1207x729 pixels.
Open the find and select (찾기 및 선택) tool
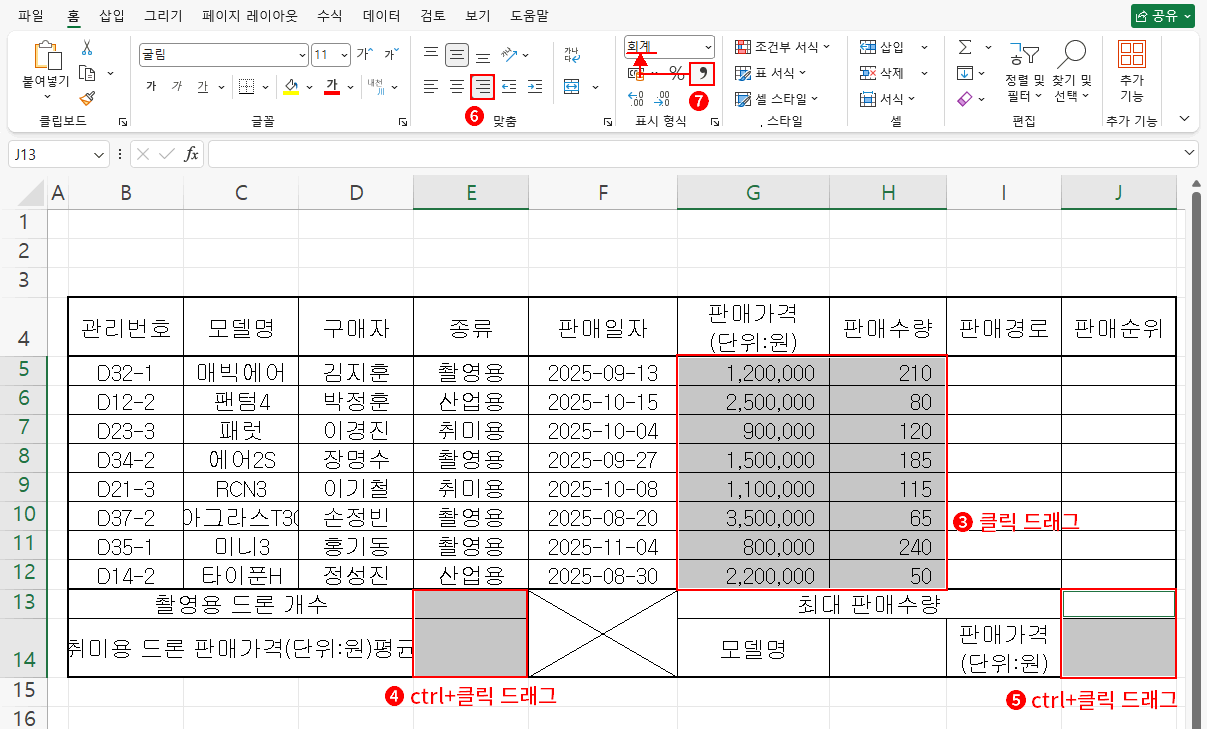click(1073, 70)
